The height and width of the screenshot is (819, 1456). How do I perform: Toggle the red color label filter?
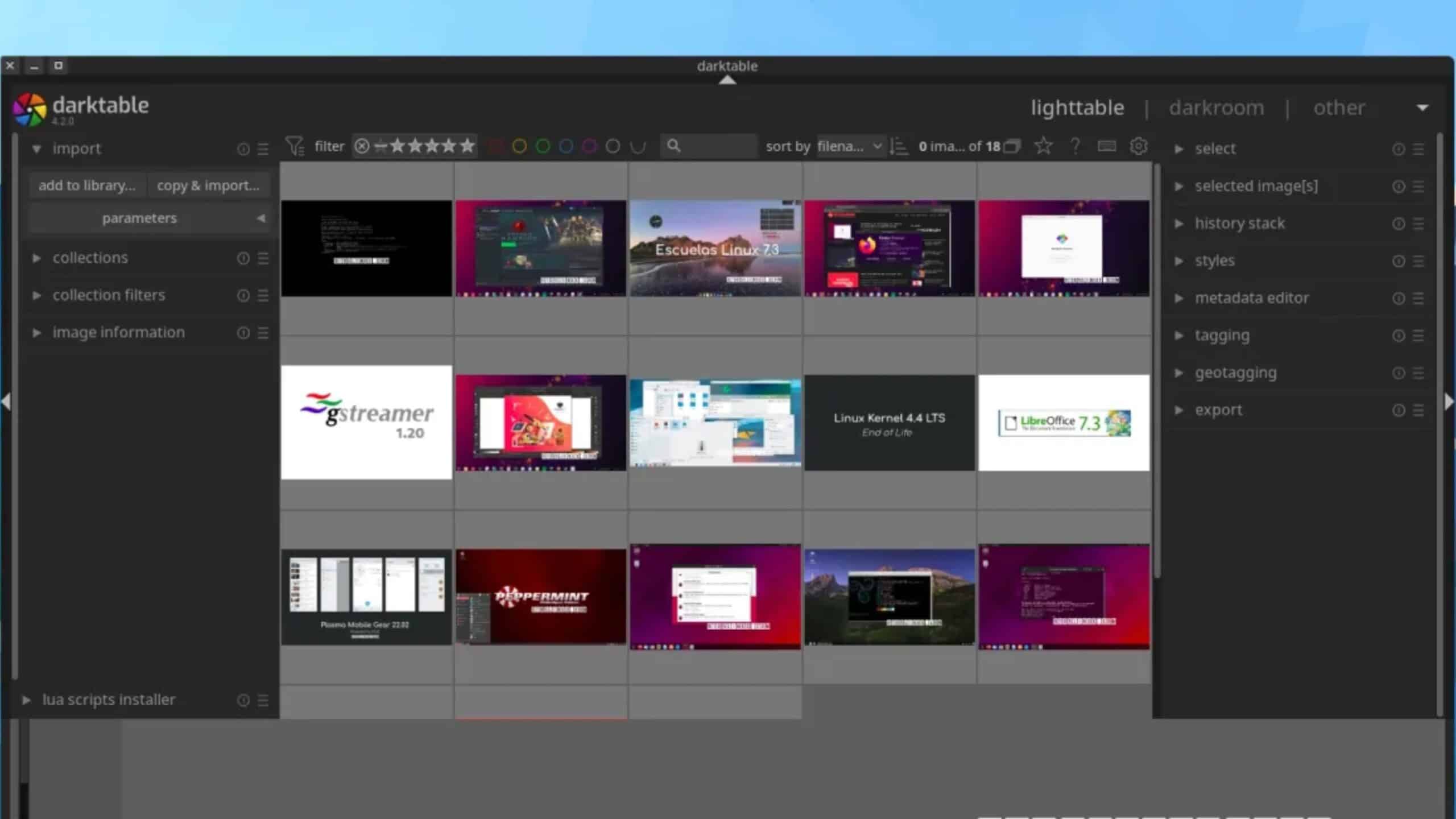(496, 146)
